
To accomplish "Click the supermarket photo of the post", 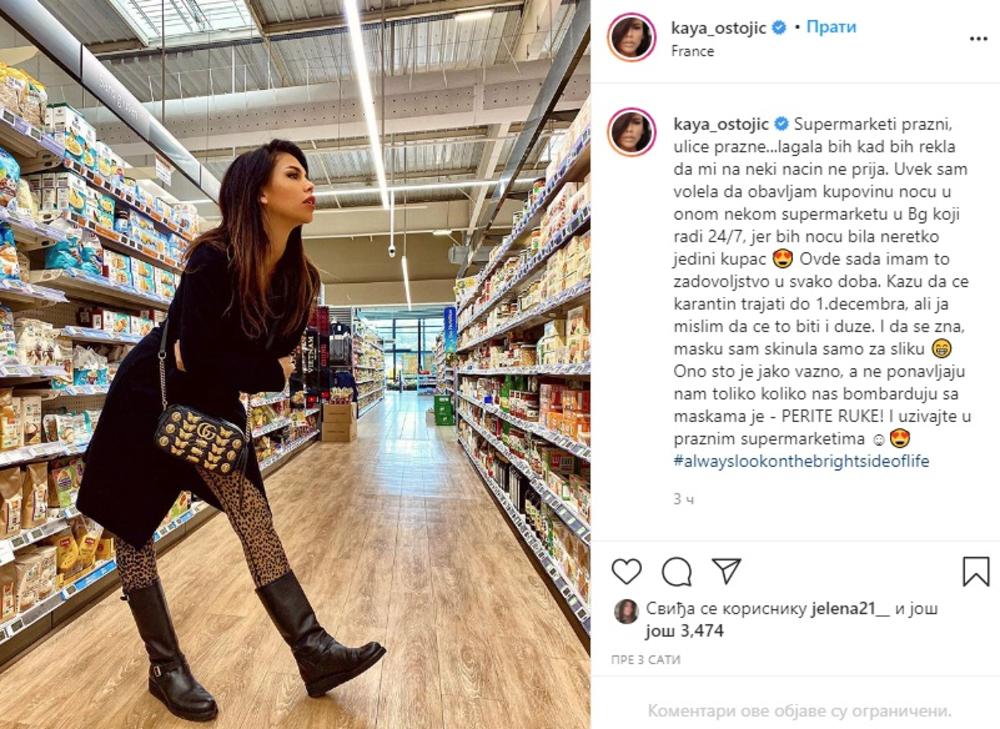I will [295, 364].
